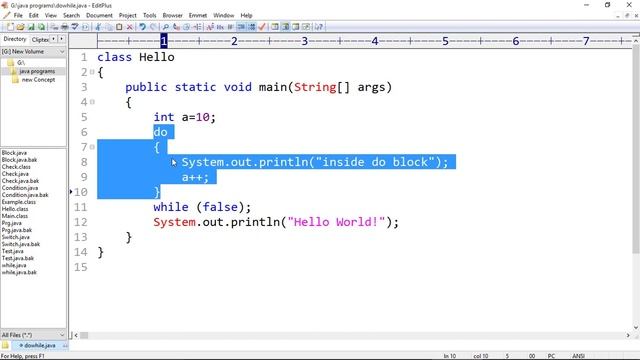Select Check.class in the file list
640x360 pixels.
coord(16,167)
